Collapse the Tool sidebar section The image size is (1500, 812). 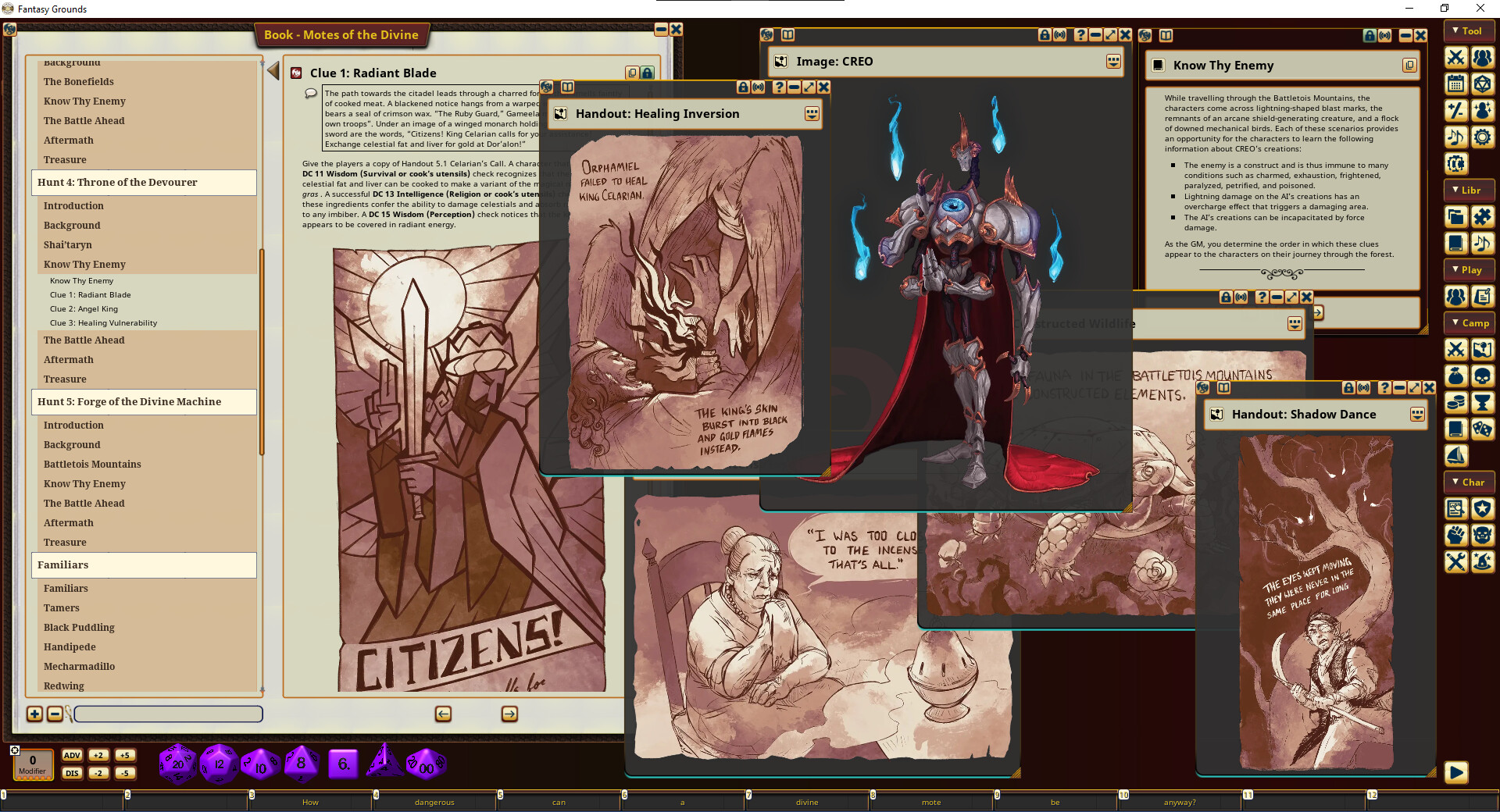[1469, 31]
